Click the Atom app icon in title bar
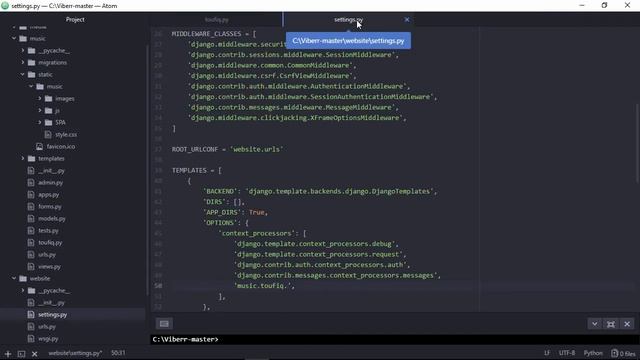This screenshot has width=640, height=360. coord(5,6)
